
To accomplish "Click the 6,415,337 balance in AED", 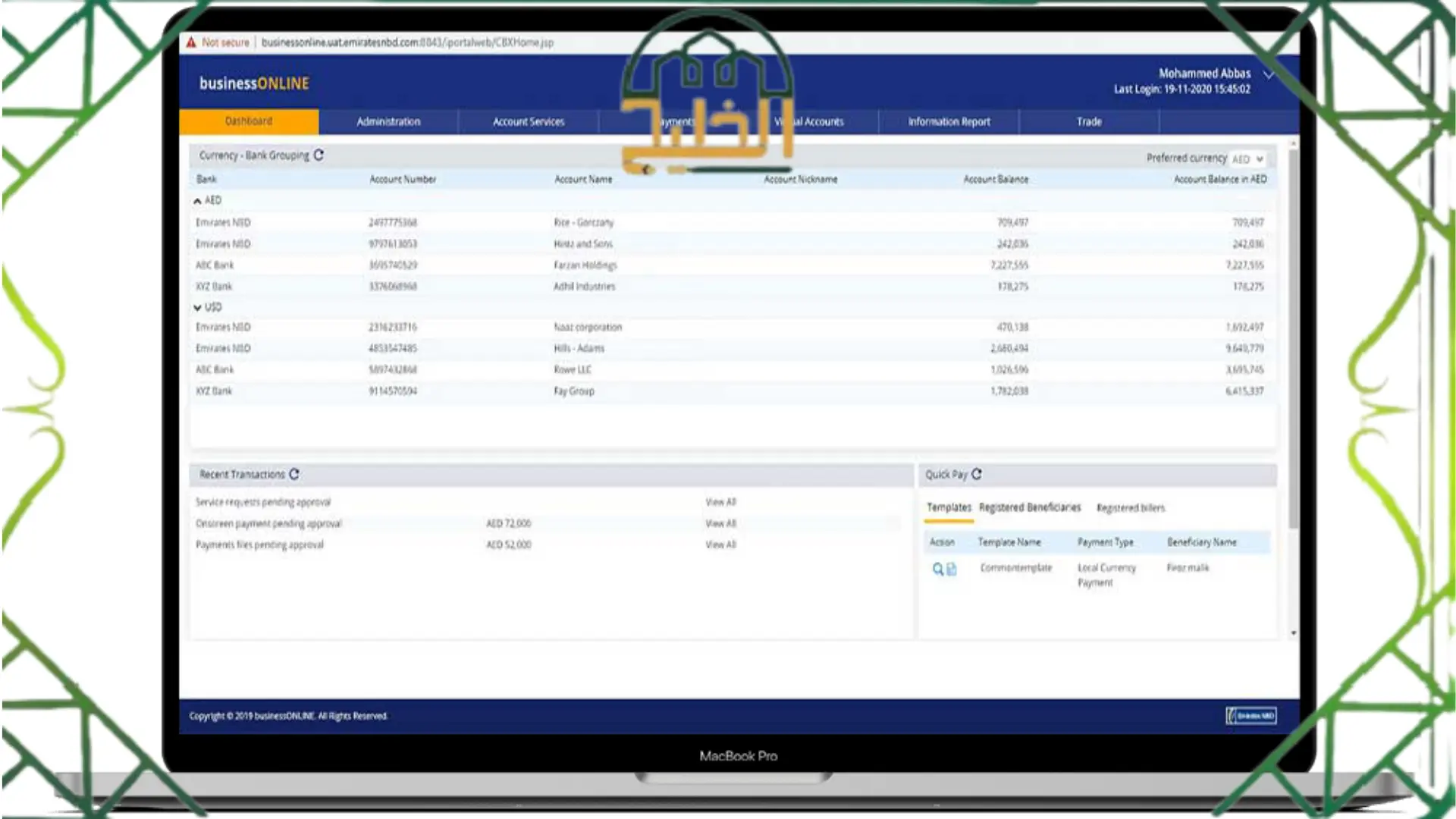I will [1244, 391].
